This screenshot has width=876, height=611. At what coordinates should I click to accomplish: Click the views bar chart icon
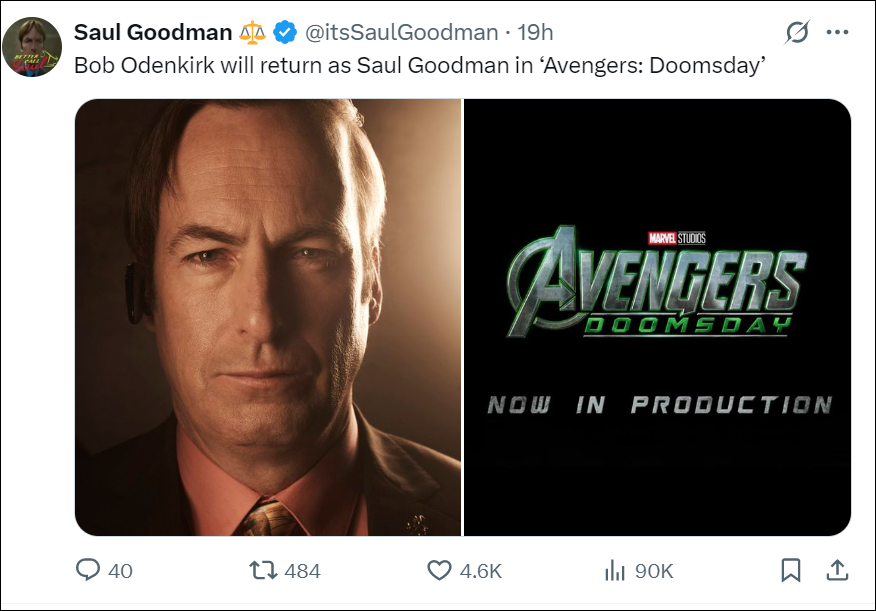click(x=614, y=570)
